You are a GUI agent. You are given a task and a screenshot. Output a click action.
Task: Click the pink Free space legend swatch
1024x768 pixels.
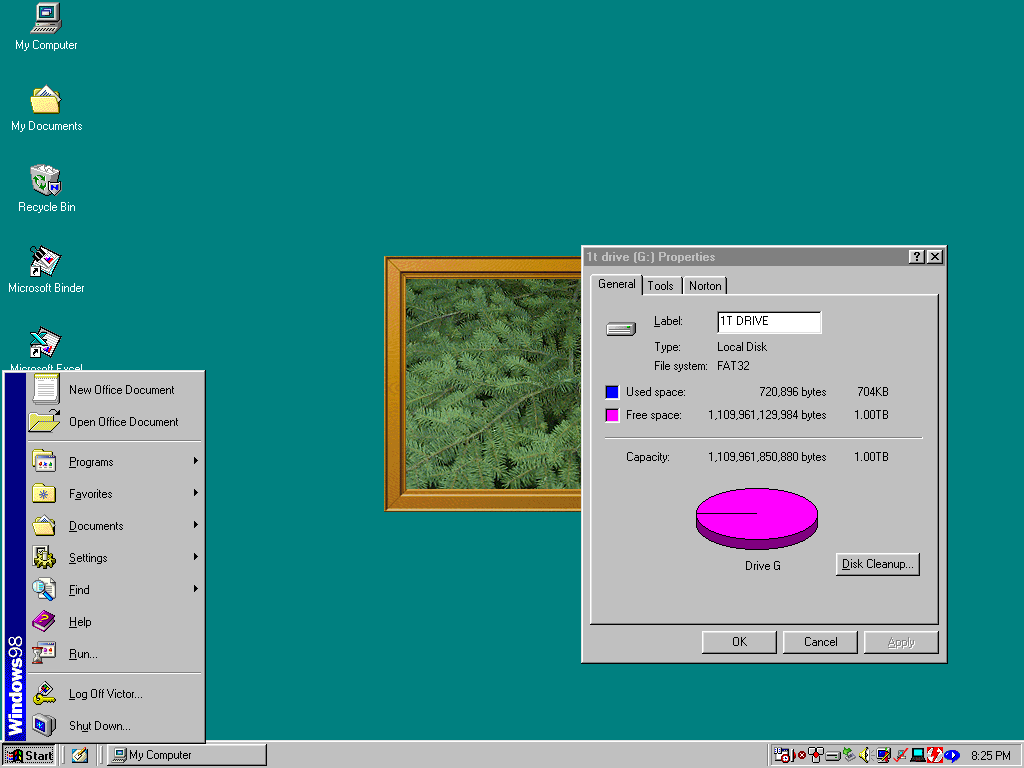tap(612, 414)
